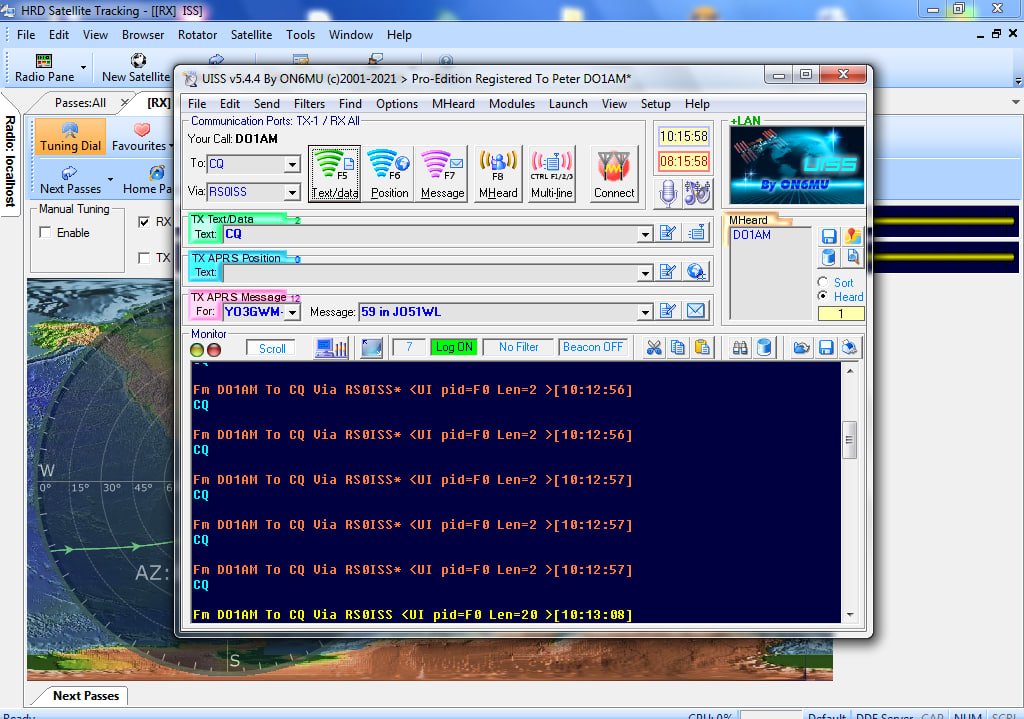Click the database cylinder icon in MHeard panel

pos(829,257)
